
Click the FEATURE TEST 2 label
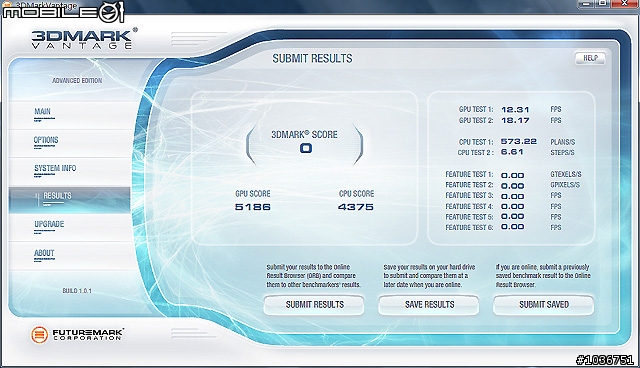(x=469, y=185)
